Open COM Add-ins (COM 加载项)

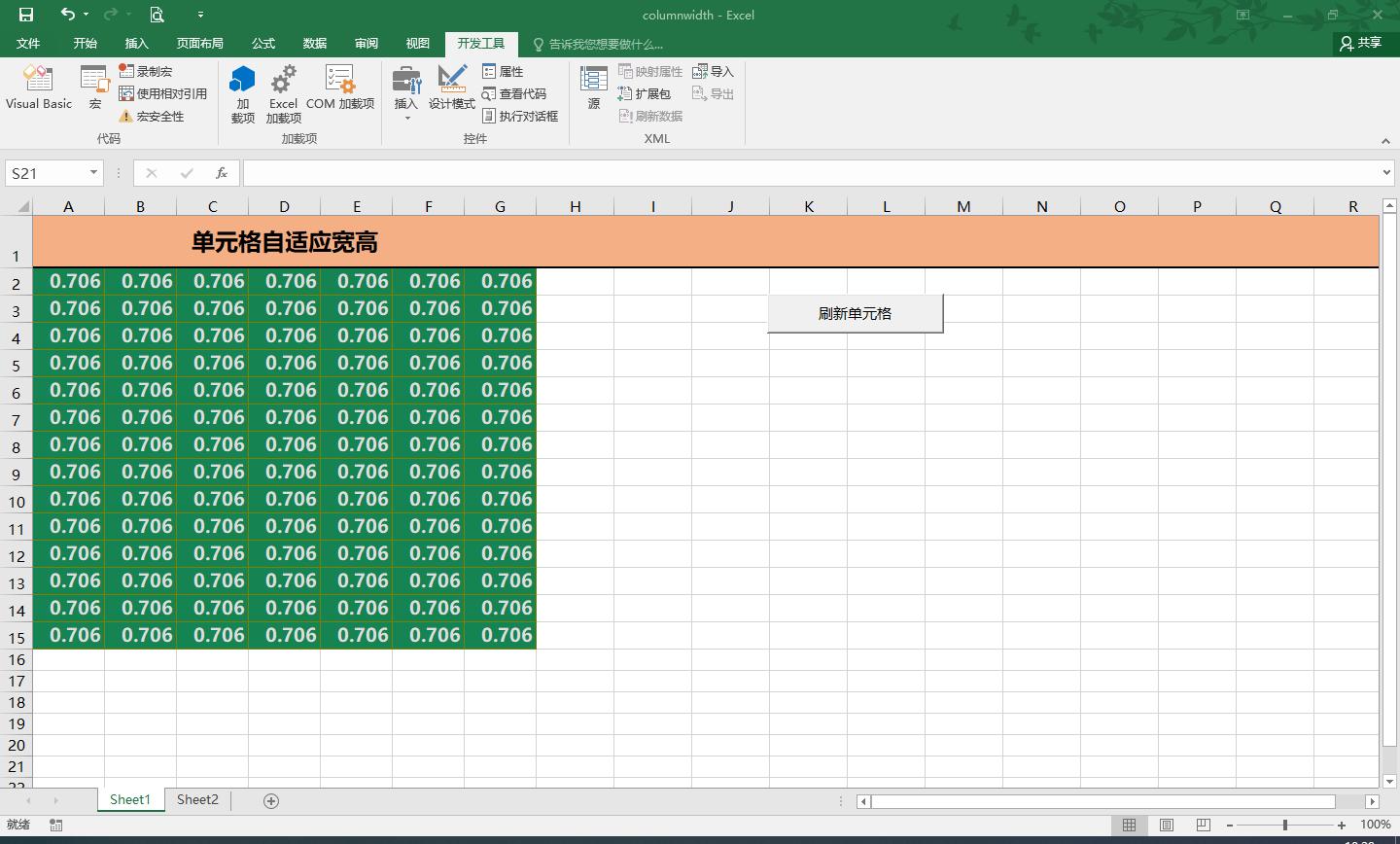[340, 88]
